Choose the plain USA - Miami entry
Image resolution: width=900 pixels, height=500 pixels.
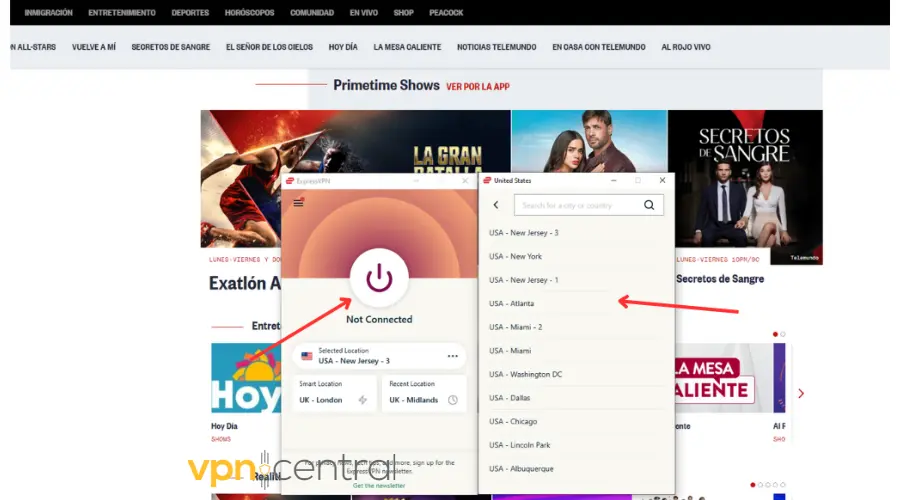[576, 350]
